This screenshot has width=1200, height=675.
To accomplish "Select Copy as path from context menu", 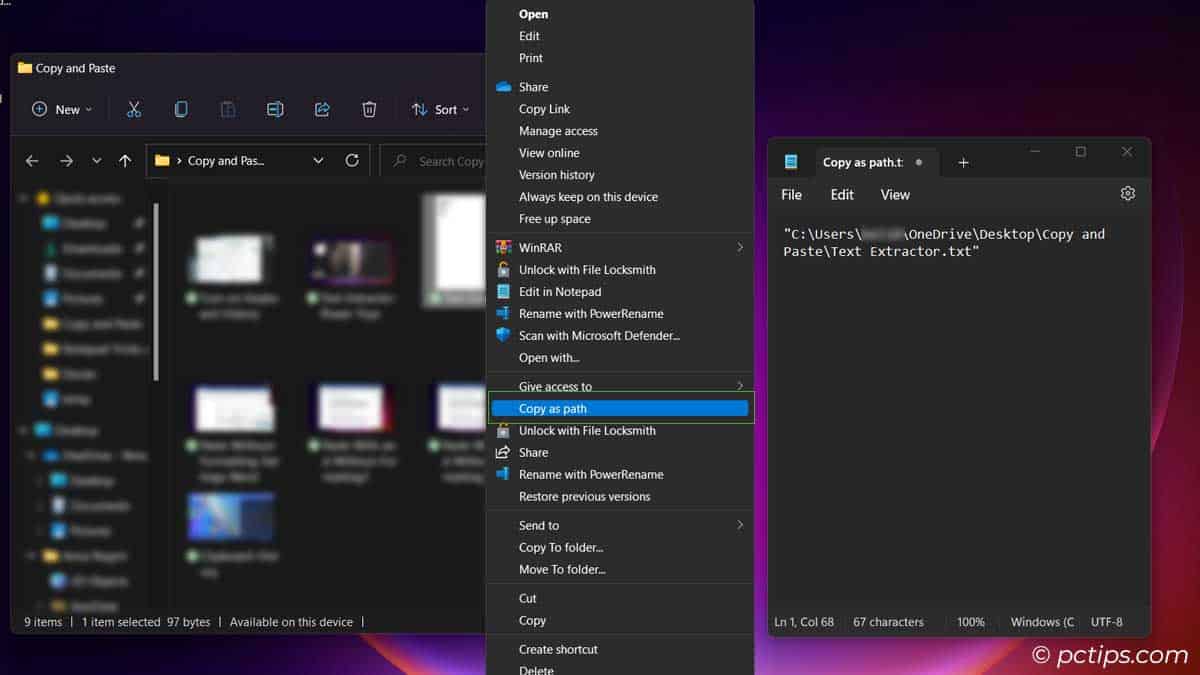I will (x=620, y=408).
